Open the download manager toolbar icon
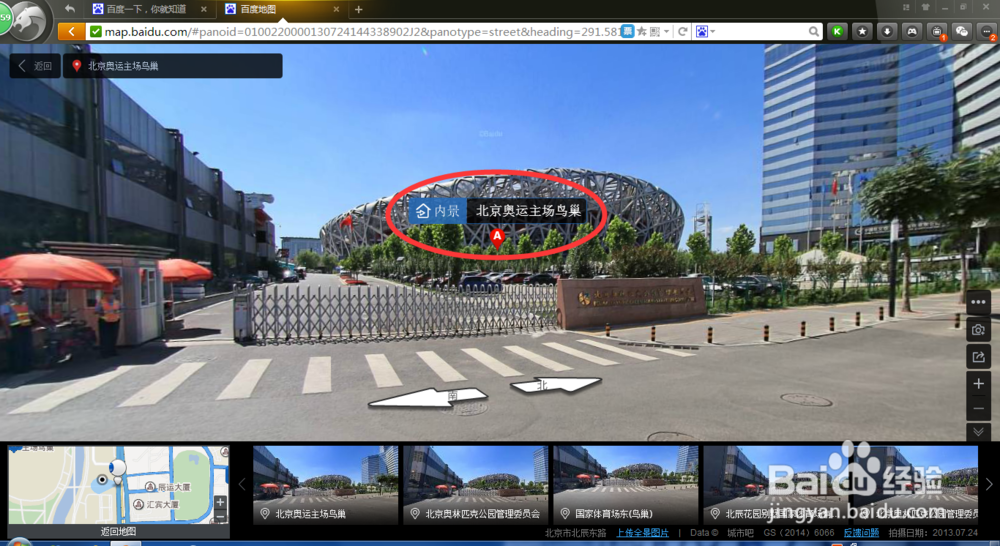Screen dimensions: 1000x546 pos(887,31)
